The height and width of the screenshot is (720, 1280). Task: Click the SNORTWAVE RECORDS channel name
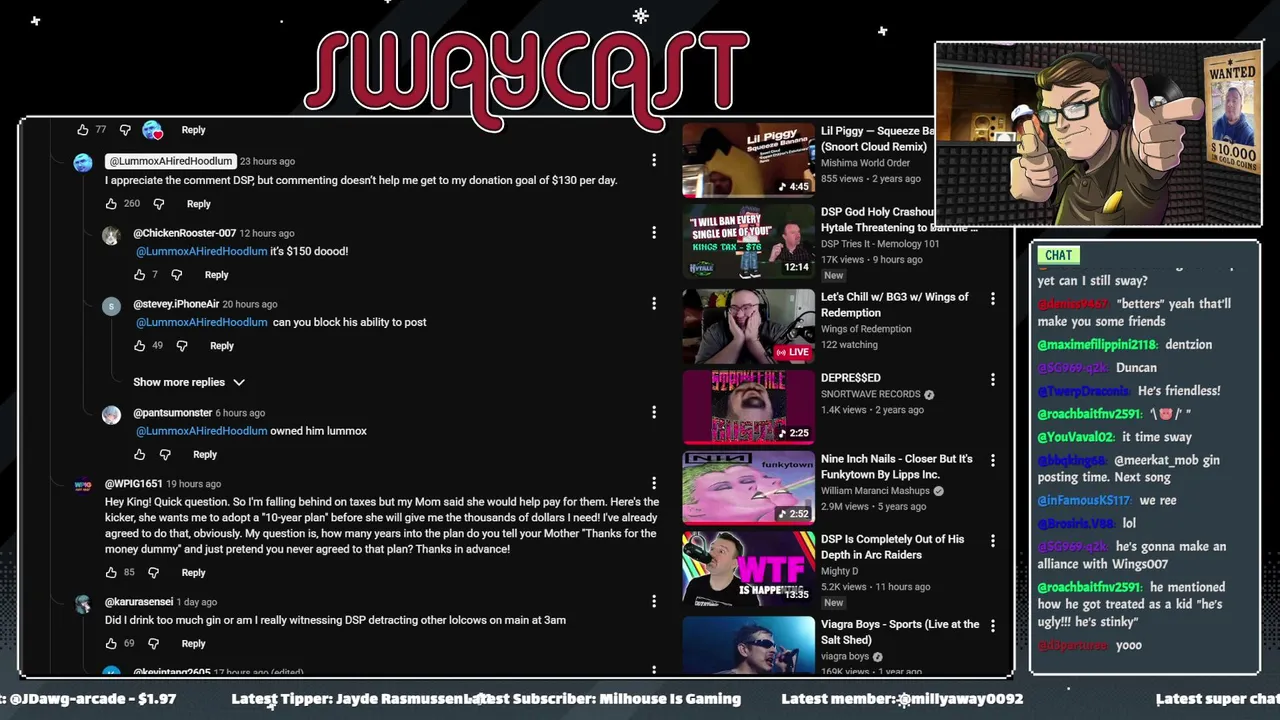871,394
